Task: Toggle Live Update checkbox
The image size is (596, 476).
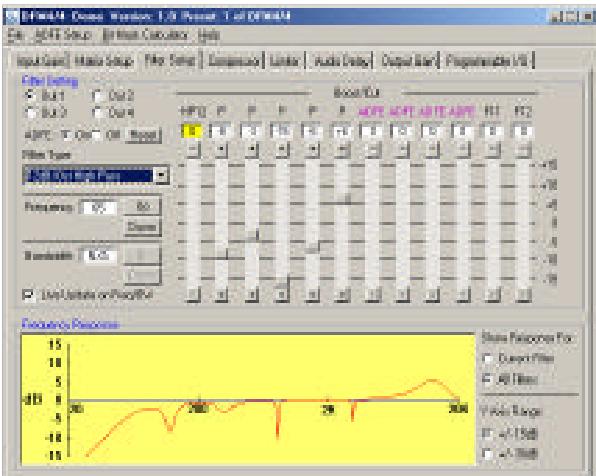Action: coord(29,295)
